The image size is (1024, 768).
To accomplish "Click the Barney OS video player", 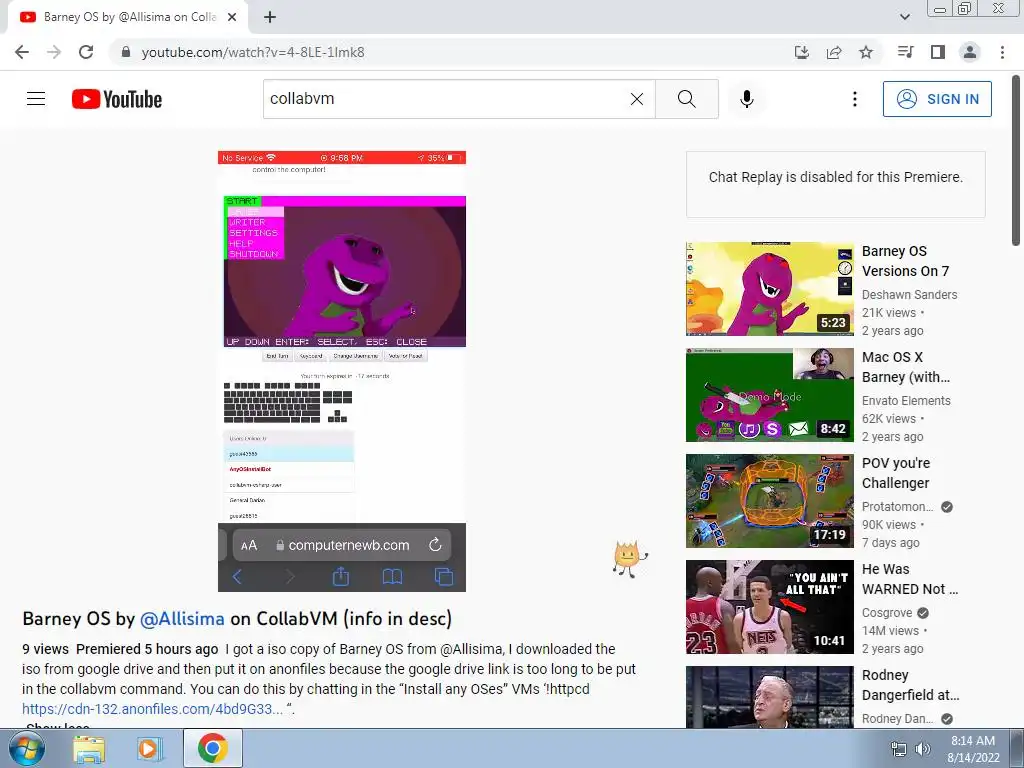I will pyautogui.click(x=342, y=371).
